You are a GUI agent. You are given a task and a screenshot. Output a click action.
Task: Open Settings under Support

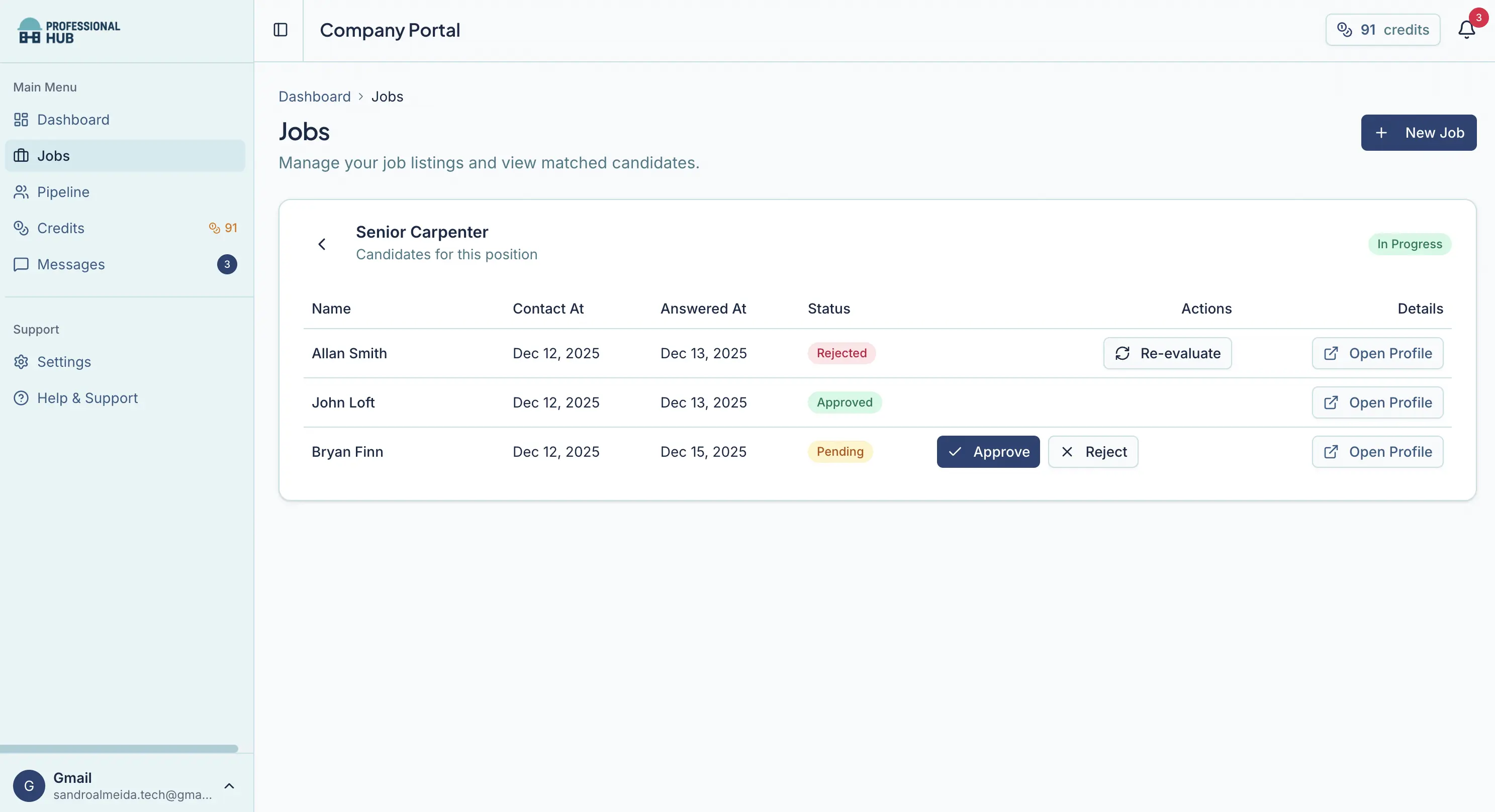pyautogui.click(x=64, y=362)
